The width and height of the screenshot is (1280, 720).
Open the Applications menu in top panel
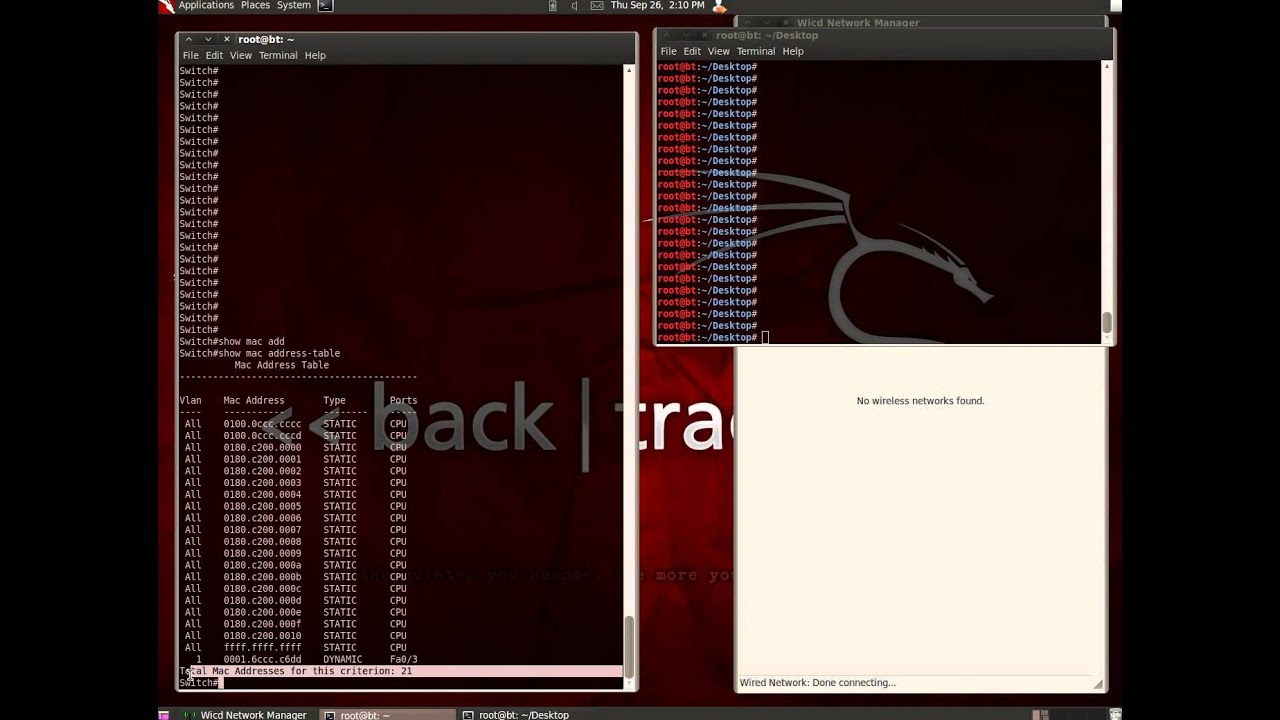206,6
